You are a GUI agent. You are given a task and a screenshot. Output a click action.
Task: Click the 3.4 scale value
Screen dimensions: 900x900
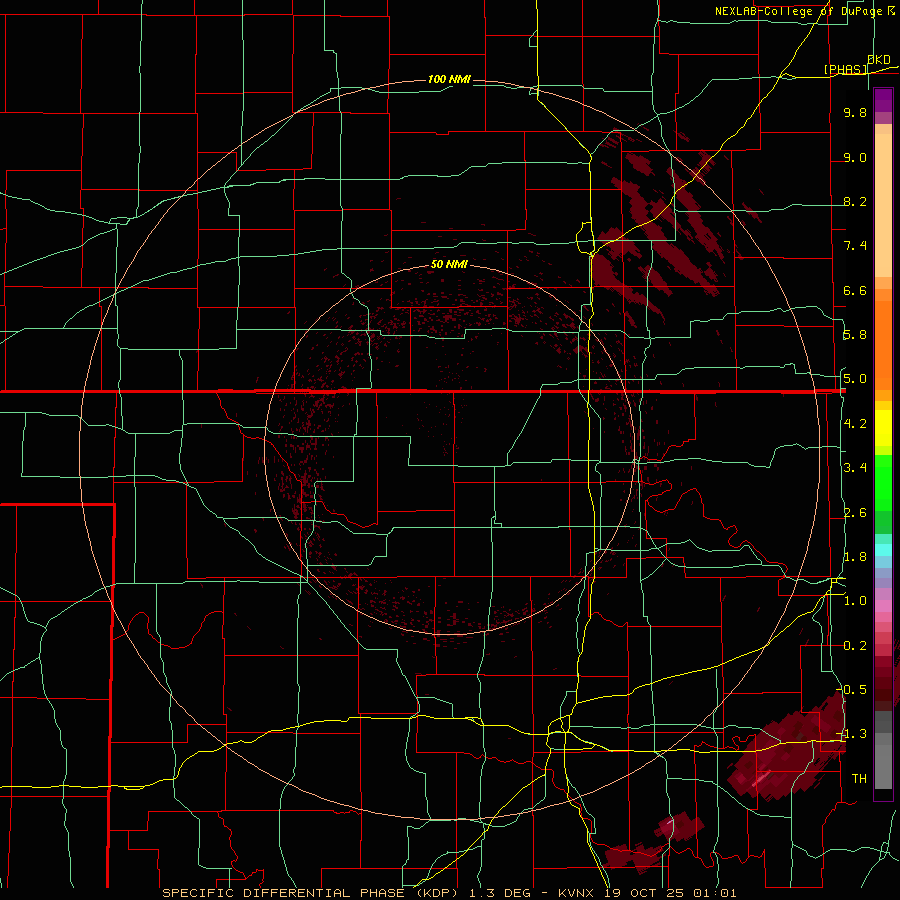tap(855, 468)
